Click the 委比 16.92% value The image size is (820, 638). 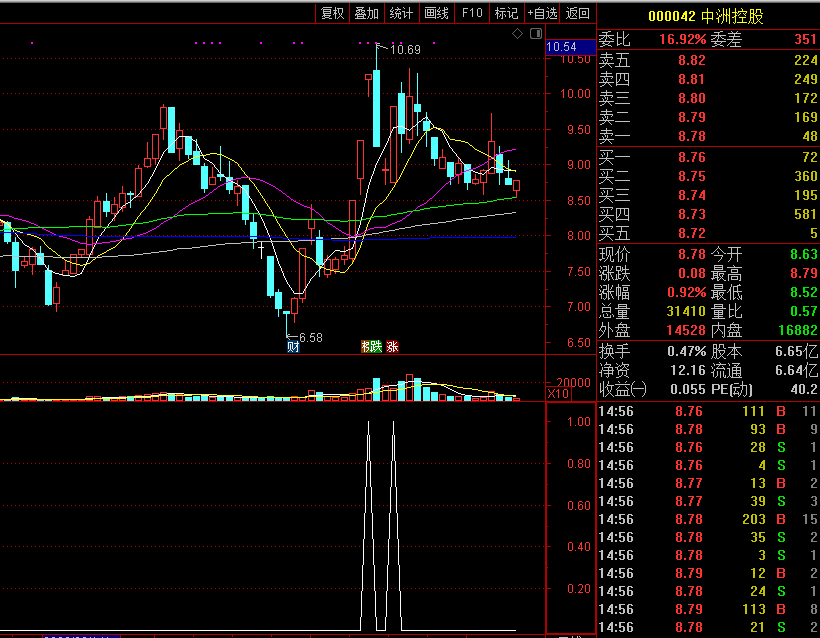pos(682,39)
